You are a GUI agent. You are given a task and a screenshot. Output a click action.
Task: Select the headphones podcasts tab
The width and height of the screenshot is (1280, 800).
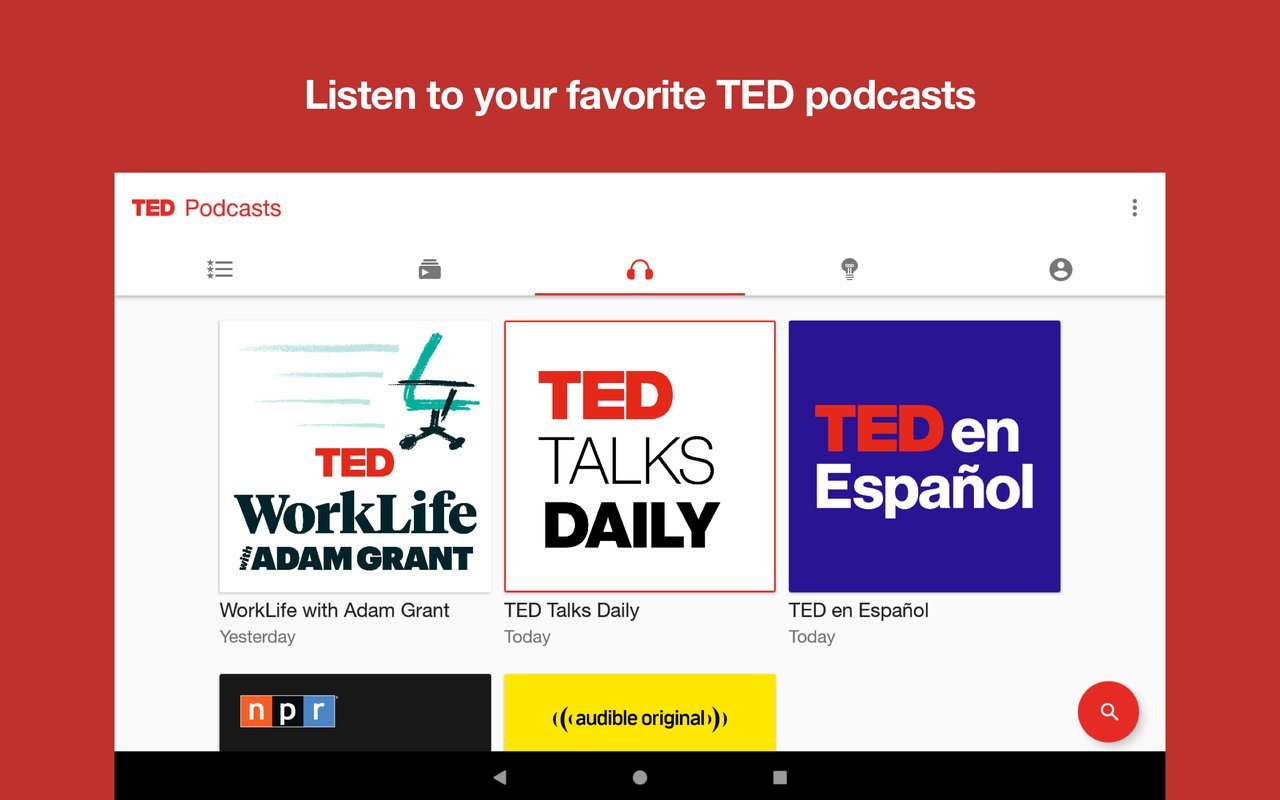tap(640, 269)
